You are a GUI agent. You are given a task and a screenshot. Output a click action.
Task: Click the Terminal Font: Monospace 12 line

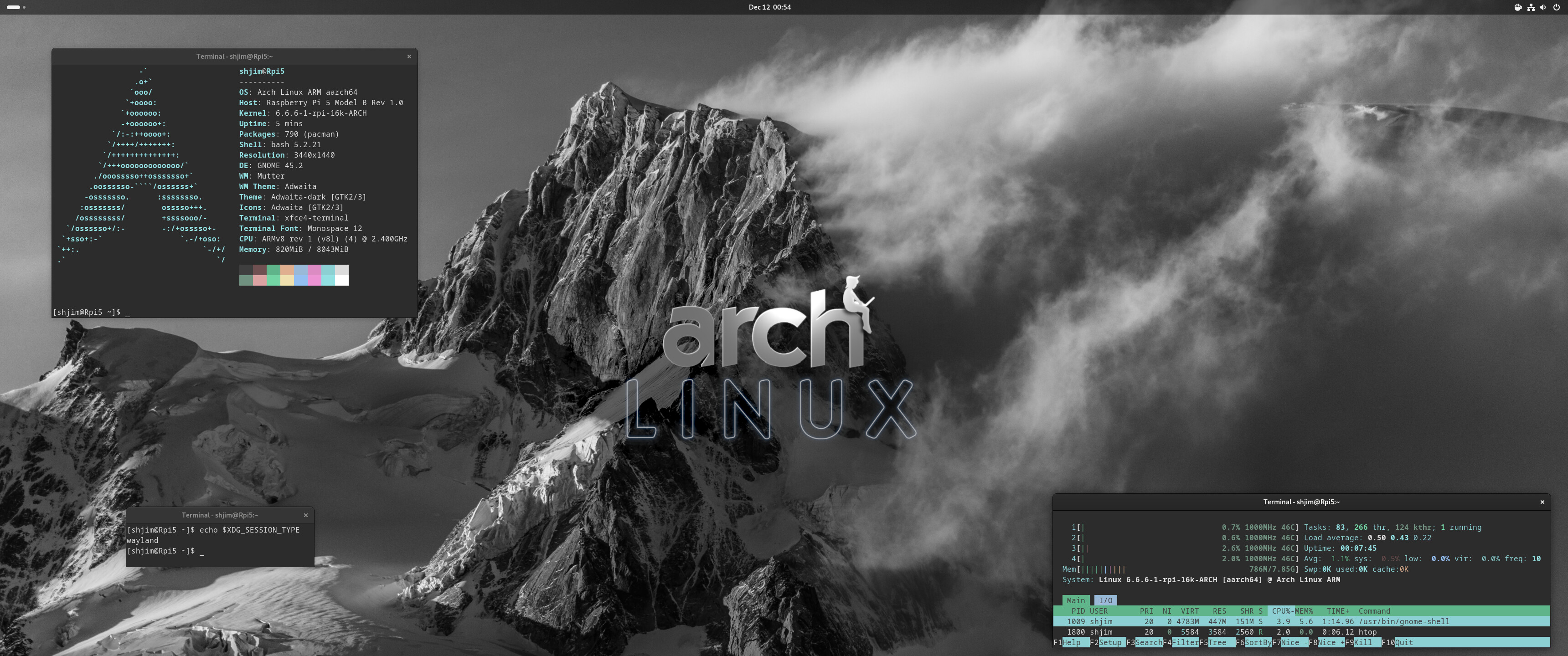(300, 228)
